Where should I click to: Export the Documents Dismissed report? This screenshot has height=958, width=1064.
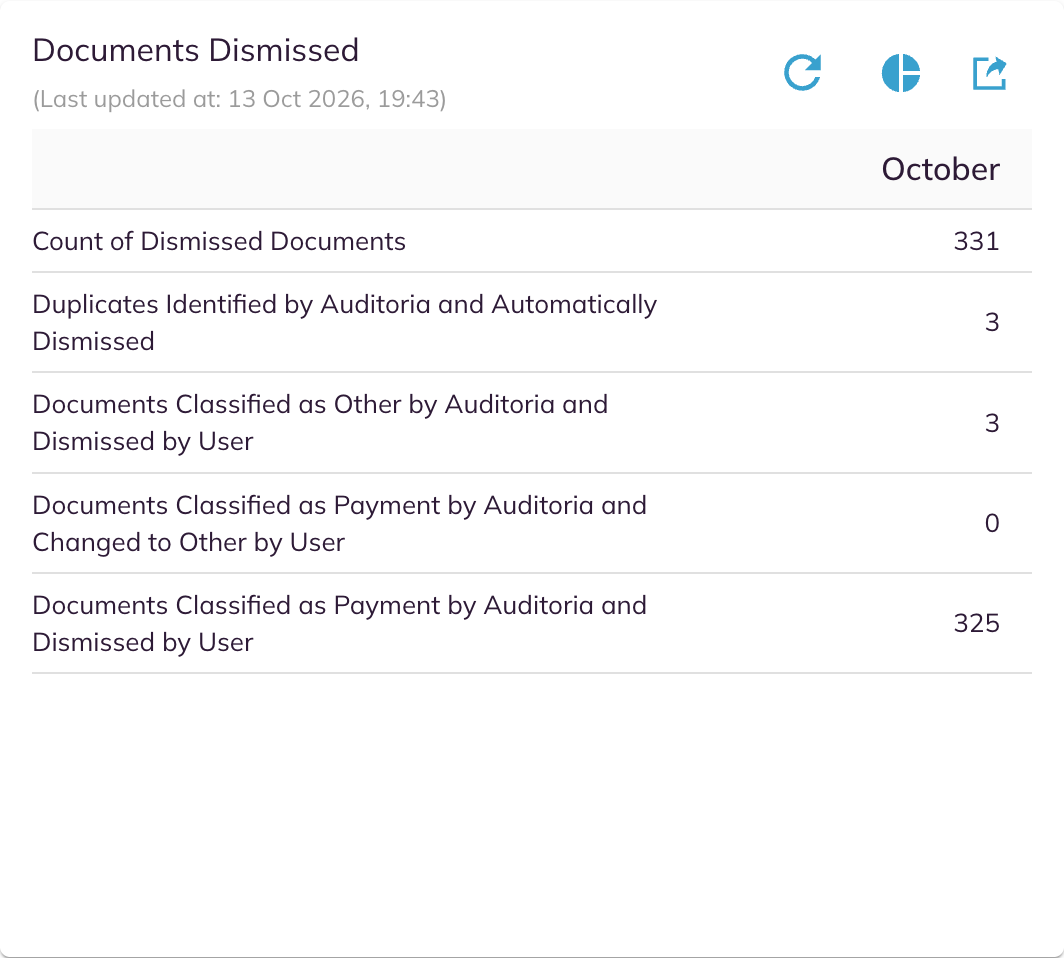pyautogui.click(x=989, y=73)
